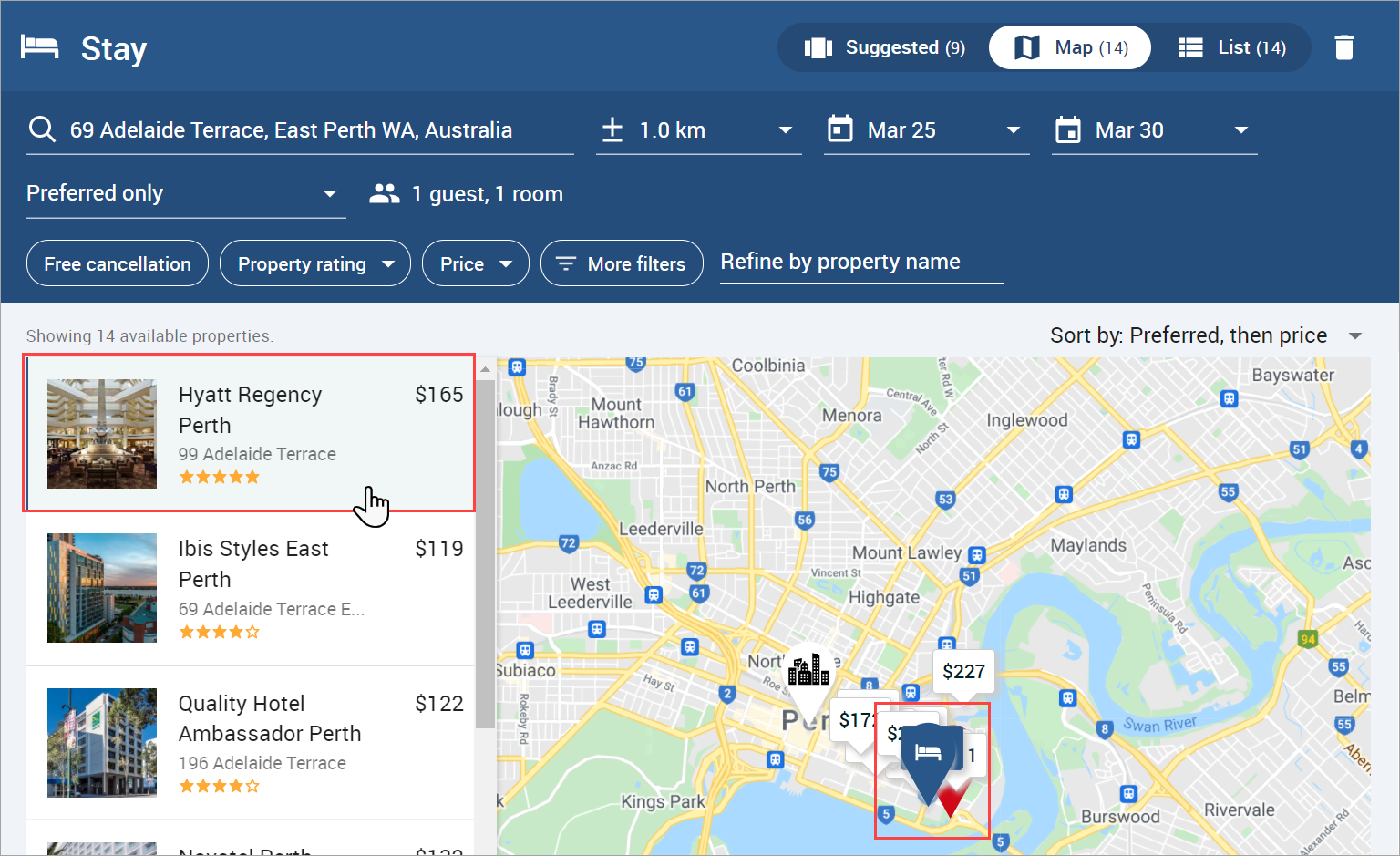Click the Hyatt Regency five-star rating
Screen dimensions: 1400x856
tap(220, 477)
